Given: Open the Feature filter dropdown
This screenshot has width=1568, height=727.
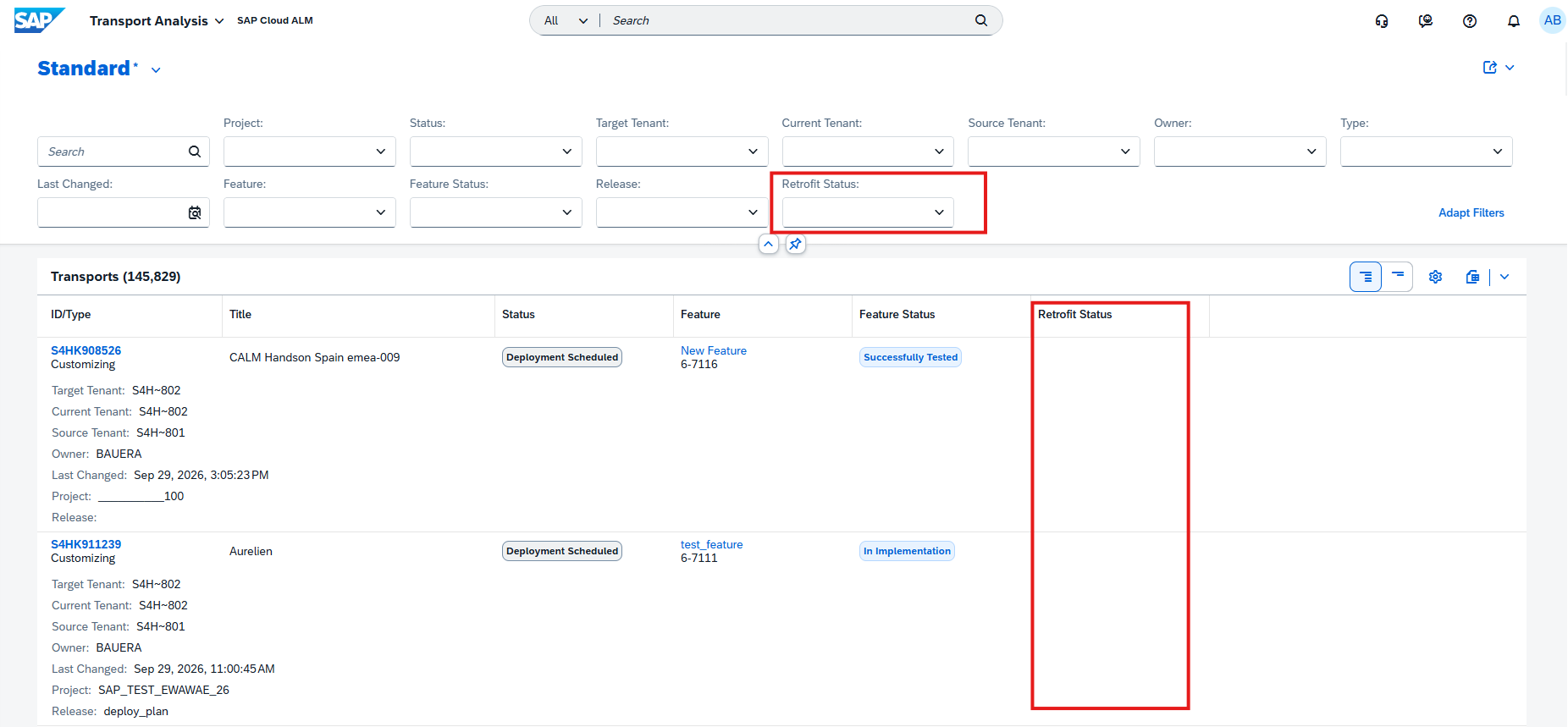Looking at the screenshot, I should pyautogui.click(x=381, y=212).
